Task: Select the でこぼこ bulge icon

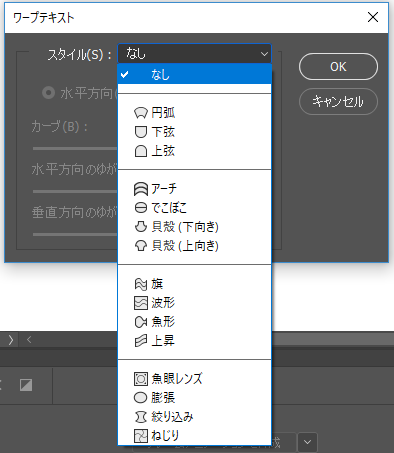Action: point(141,208)
